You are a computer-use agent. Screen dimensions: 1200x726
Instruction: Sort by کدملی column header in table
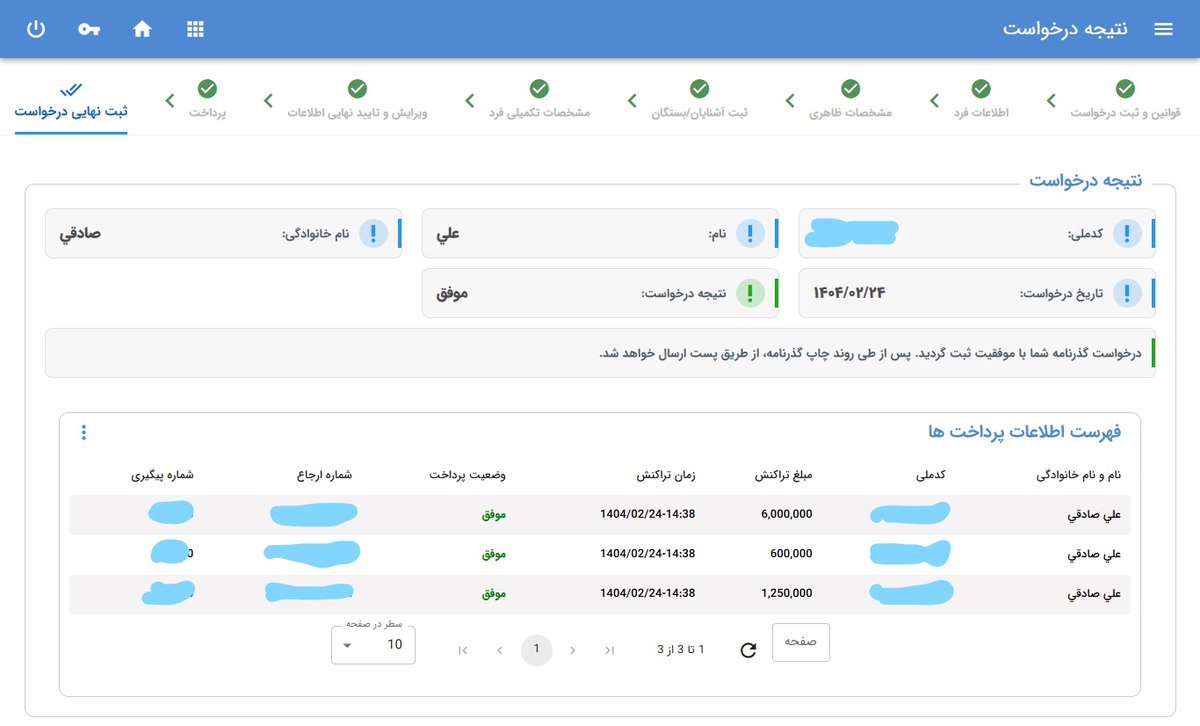[x=930, y=475]
